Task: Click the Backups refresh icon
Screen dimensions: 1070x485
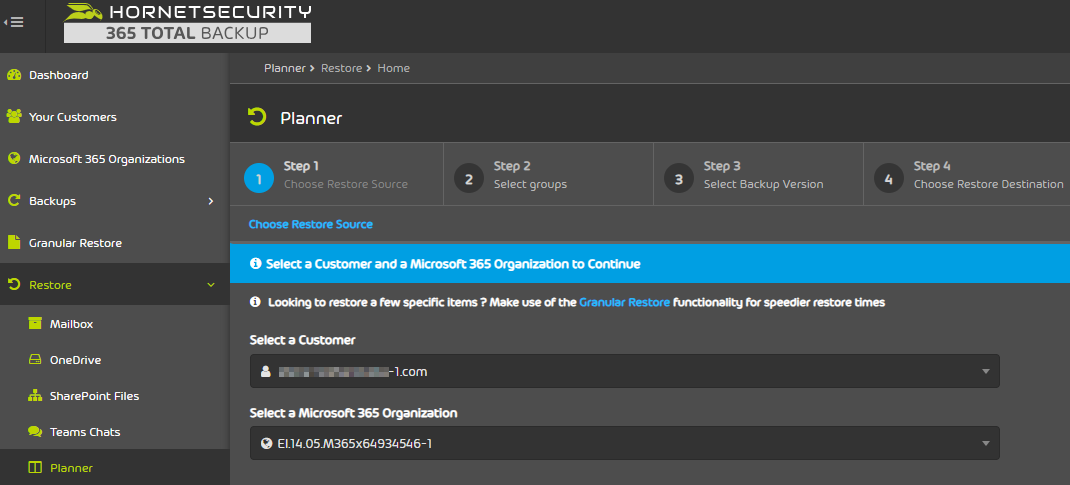Action: (14, 201)
